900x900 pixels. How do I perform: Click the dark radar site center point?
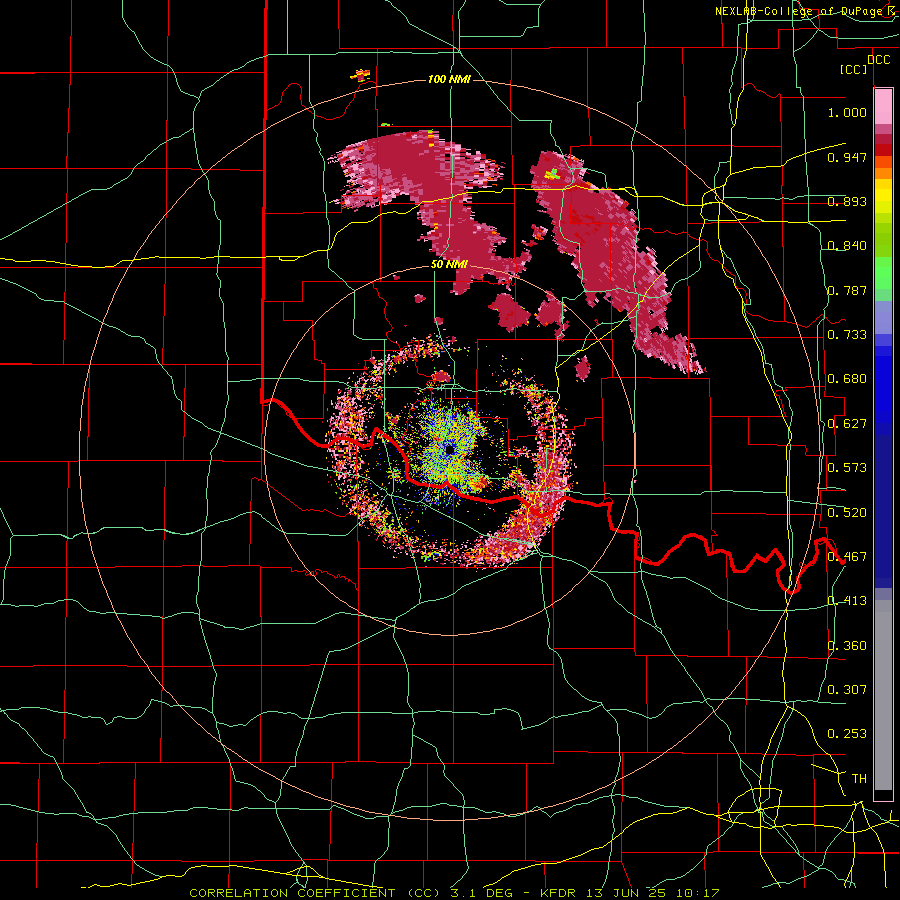[x=448, y=448]
